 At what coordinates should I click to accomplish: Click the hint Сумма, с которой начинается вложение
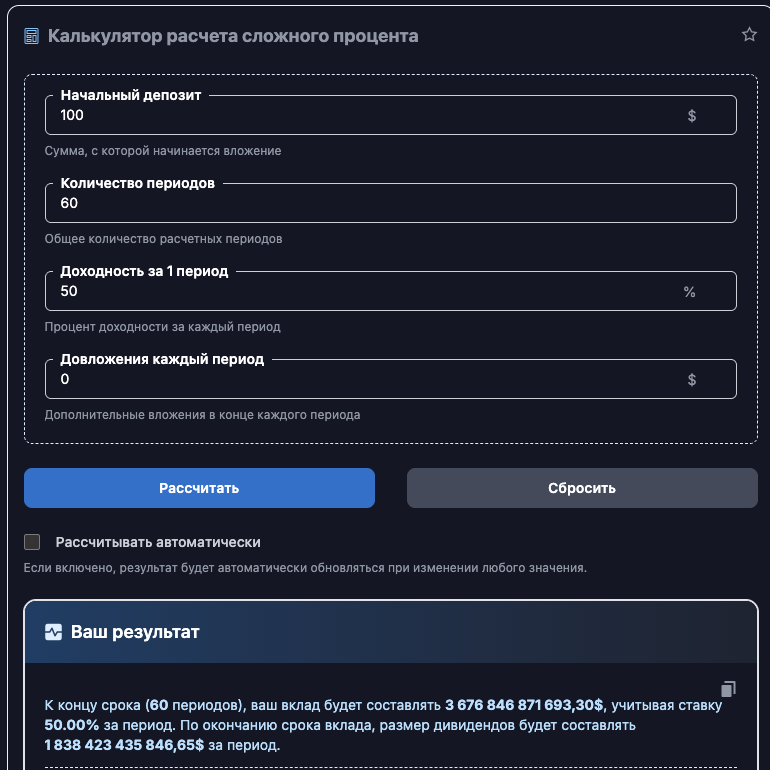click(163, 151)
